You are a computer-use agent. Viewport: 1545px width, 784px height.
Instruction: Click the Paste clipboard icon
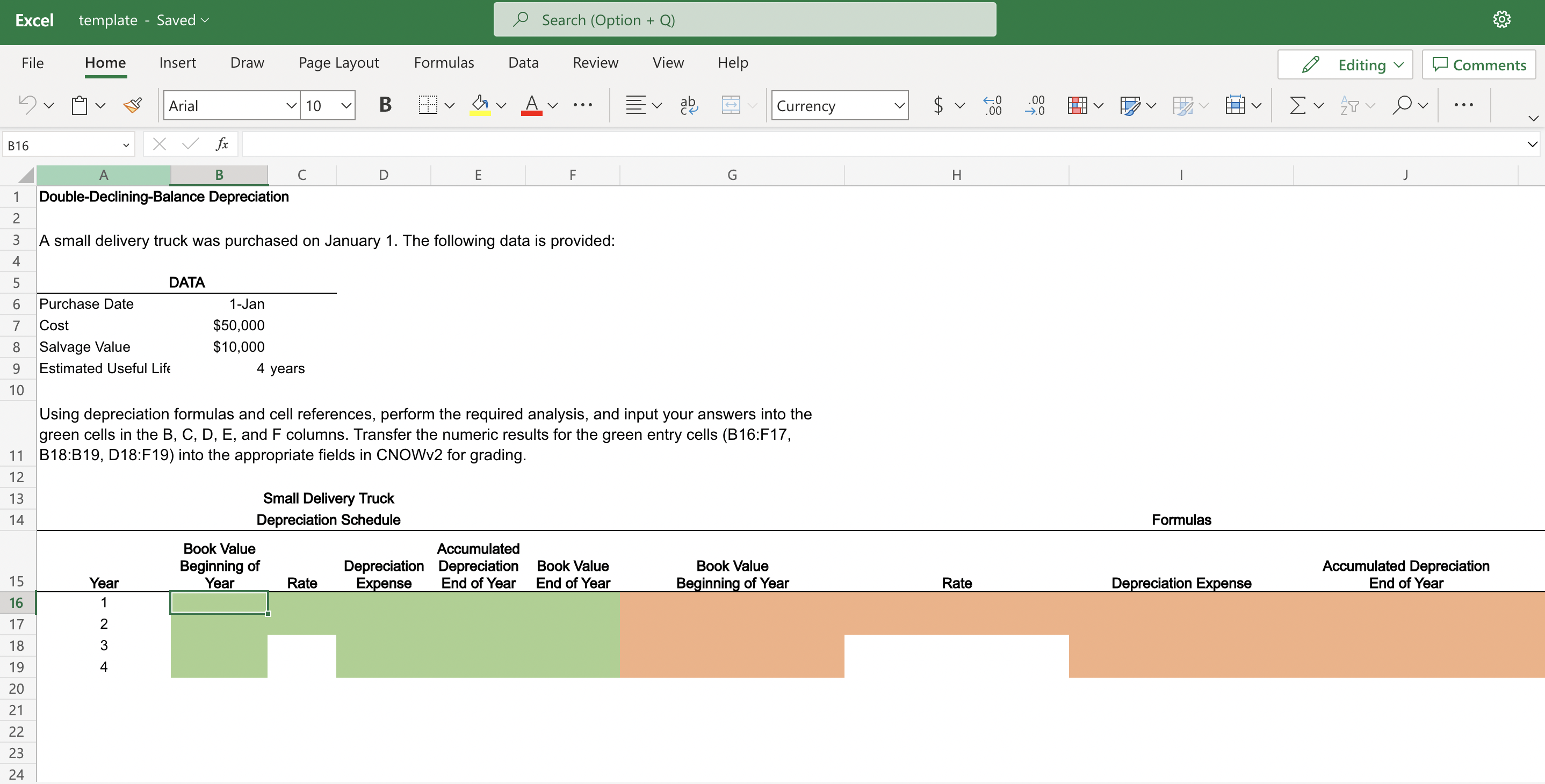[x=79, y=105]
